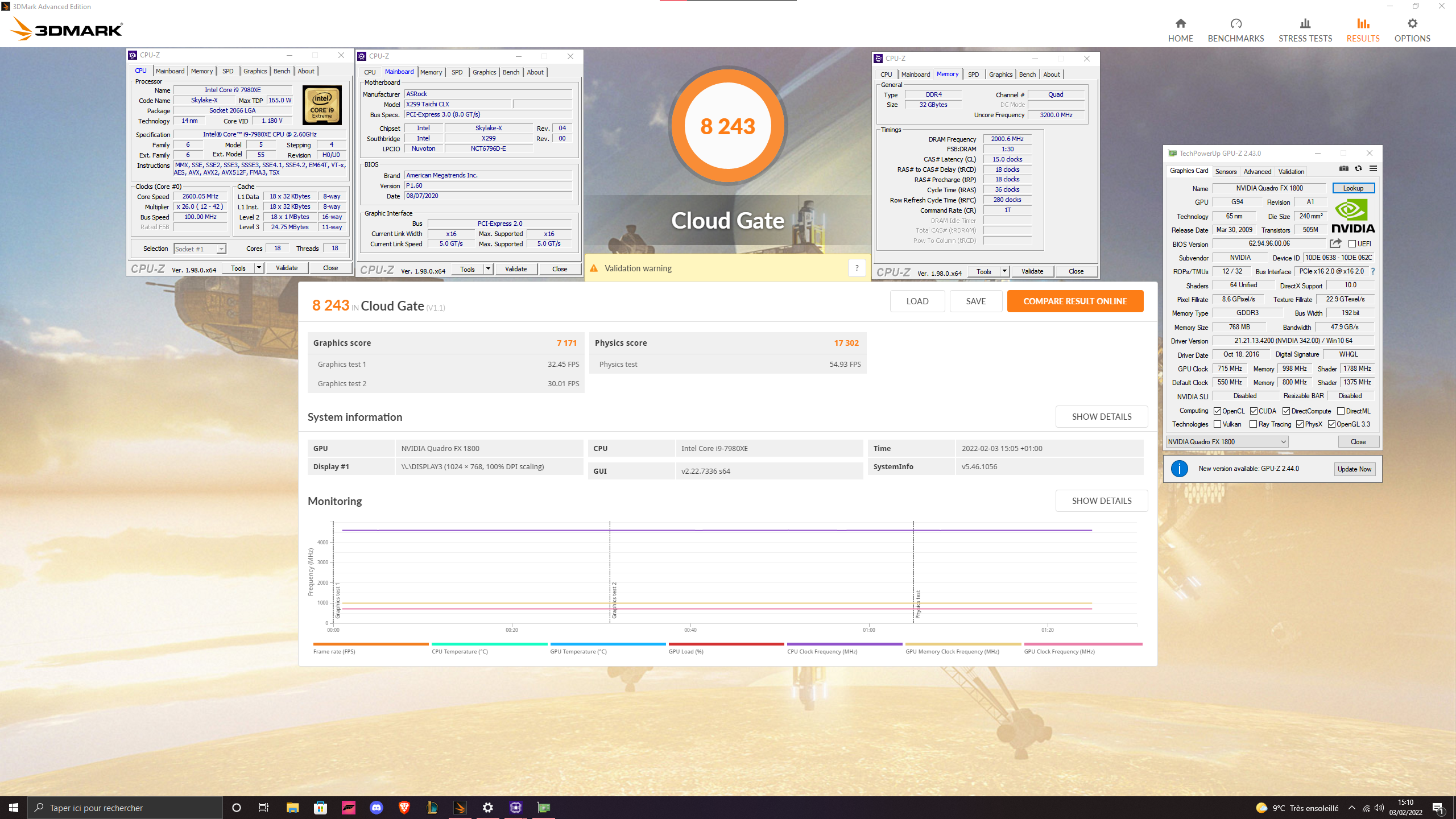Open File Explorer from the taskbar
Screen dimensions: 1456x819
coord(292,808)
